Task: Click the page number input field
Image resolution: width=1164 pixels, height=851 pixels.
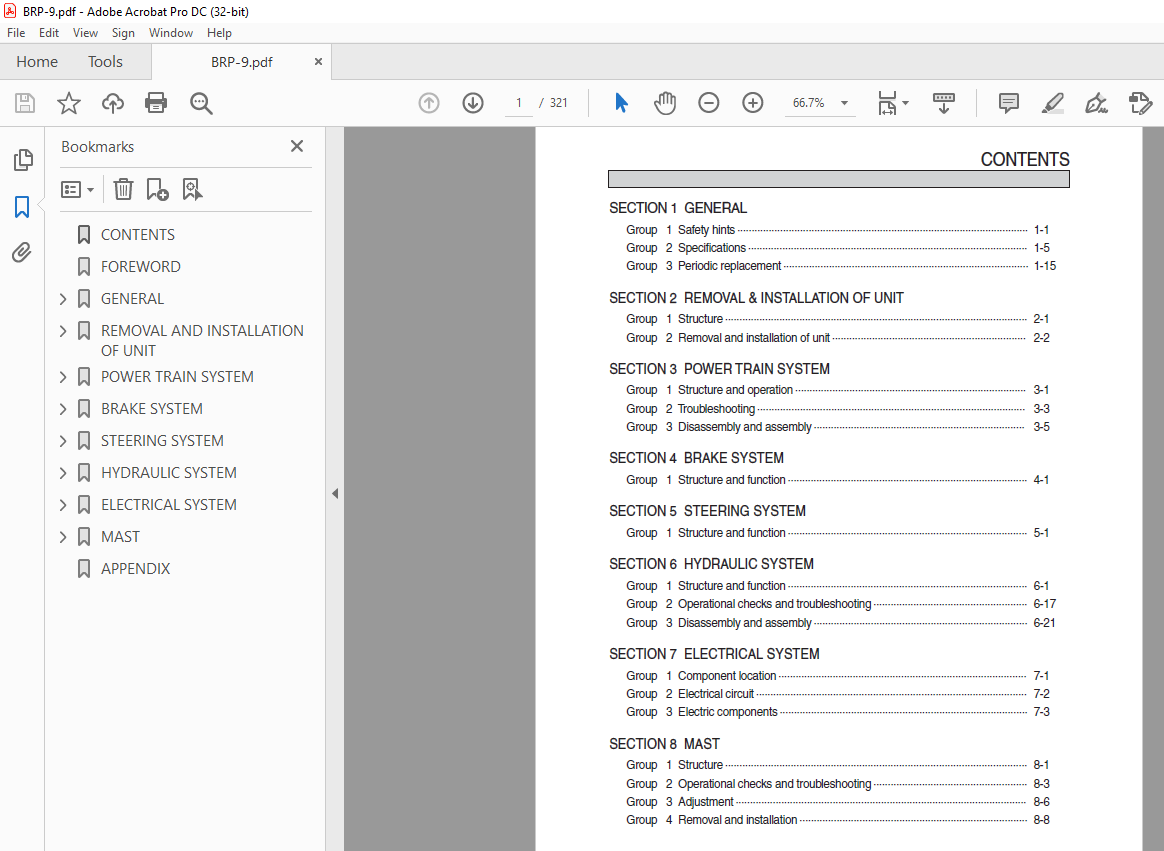Action: [519, 103]
